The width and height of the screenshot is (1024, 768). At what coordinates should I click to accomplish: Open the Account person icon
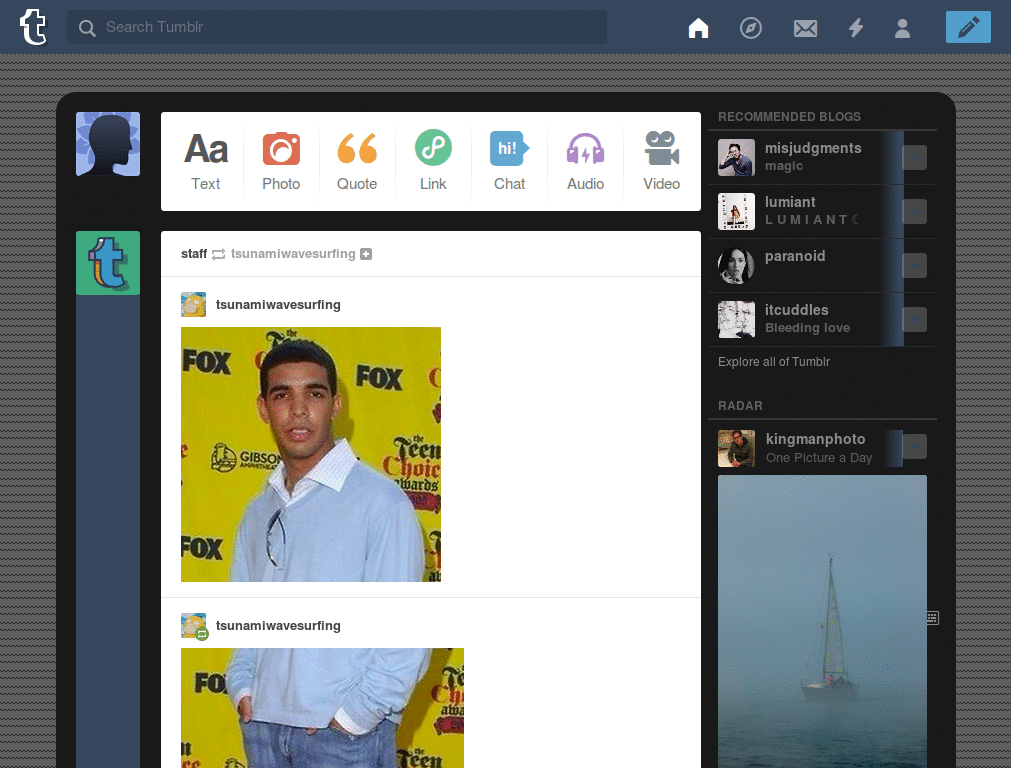903,28
